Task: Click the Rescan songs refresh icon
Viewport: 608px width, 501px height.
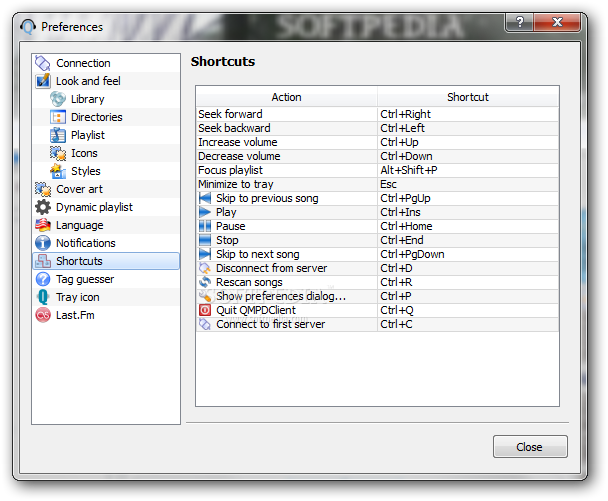Action: point(205,282)
